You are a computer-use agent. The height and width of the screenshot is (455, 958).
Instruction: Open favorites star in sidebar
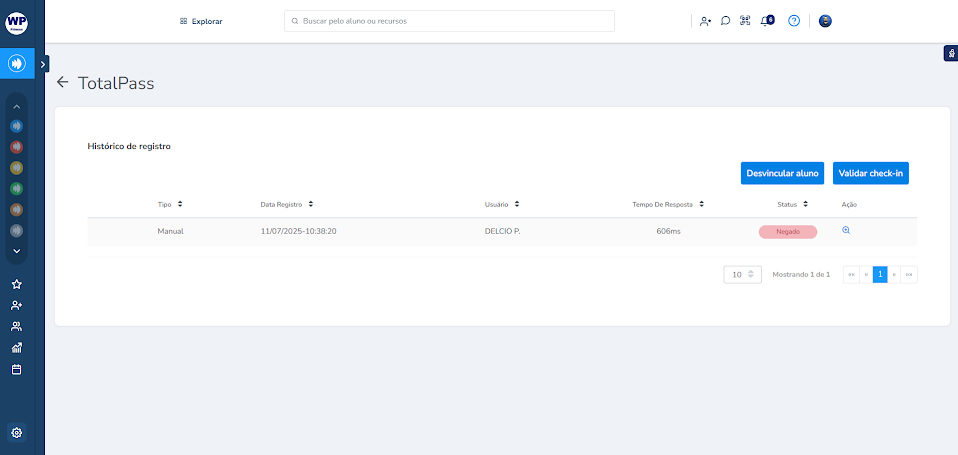pyautogui.click(x=17, y=284)
